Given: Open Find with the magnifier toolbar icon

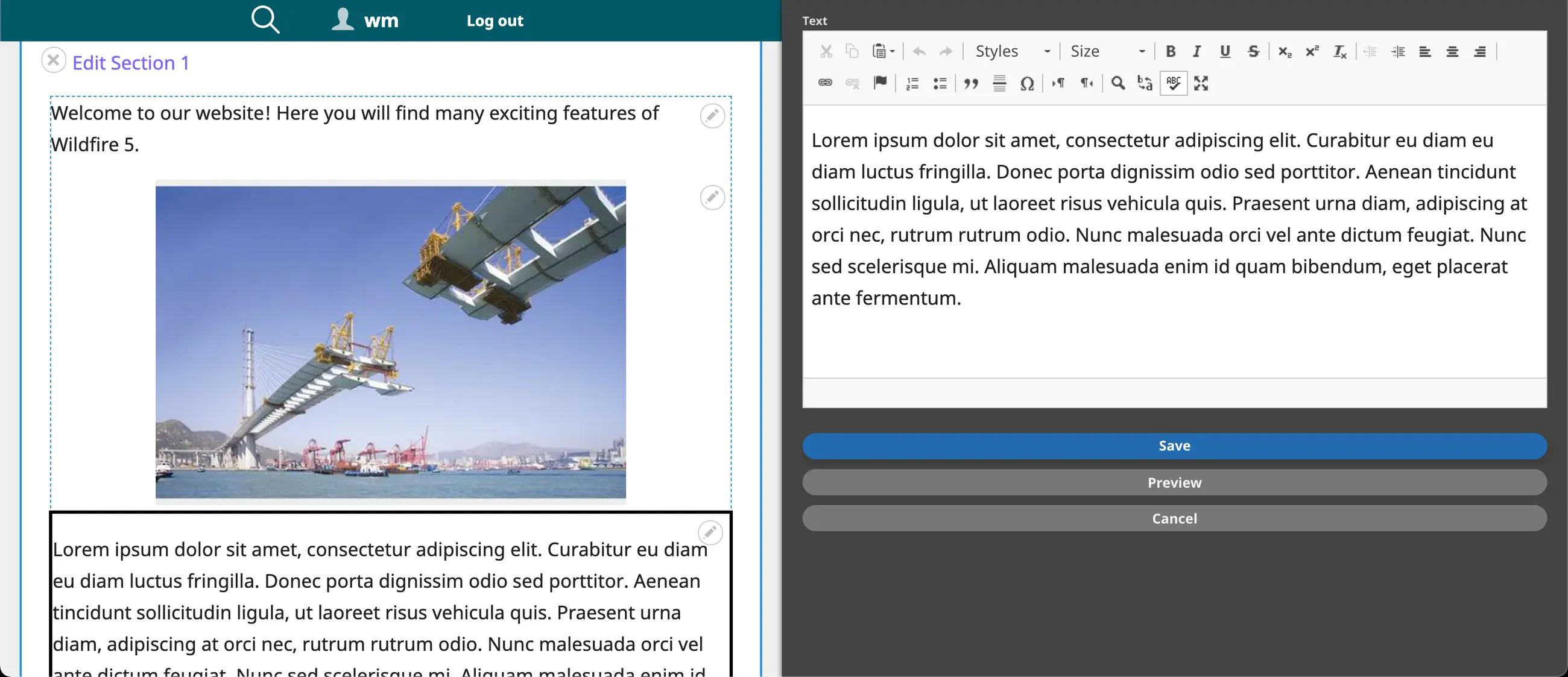Looking at the screenshot, I should (1118, 83).
